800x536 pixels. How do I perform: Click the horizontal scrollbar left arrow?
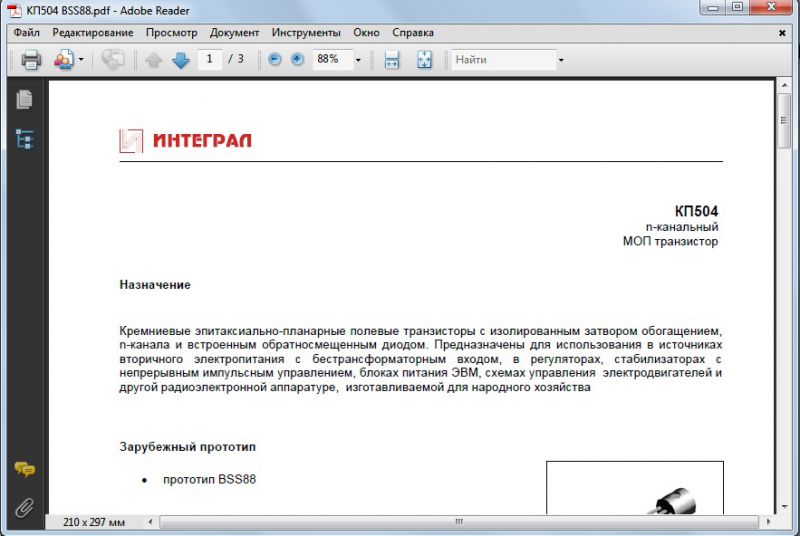151,522
